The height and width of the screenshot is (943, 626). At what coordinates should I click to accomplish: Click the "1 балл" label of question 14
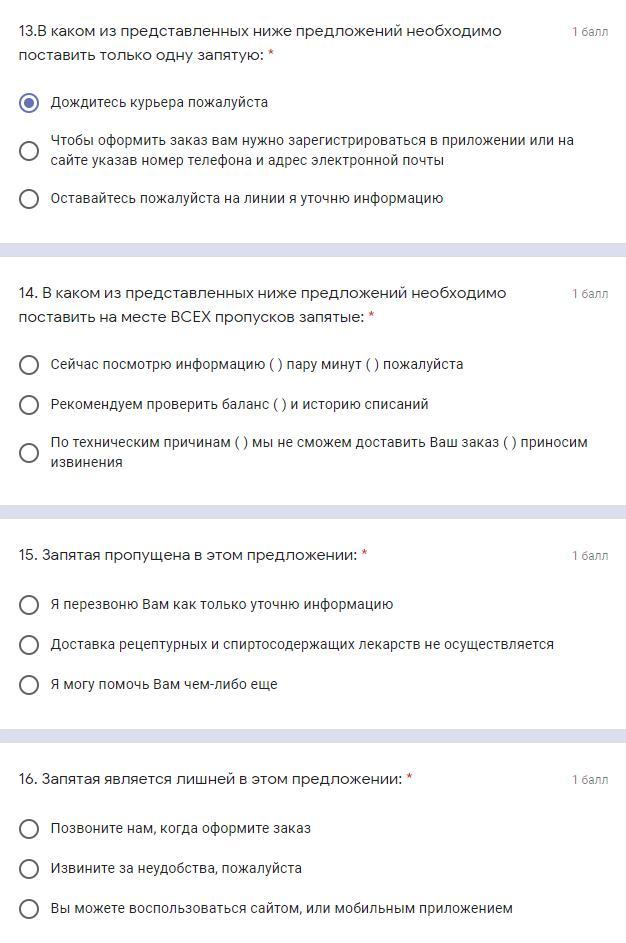589,294
